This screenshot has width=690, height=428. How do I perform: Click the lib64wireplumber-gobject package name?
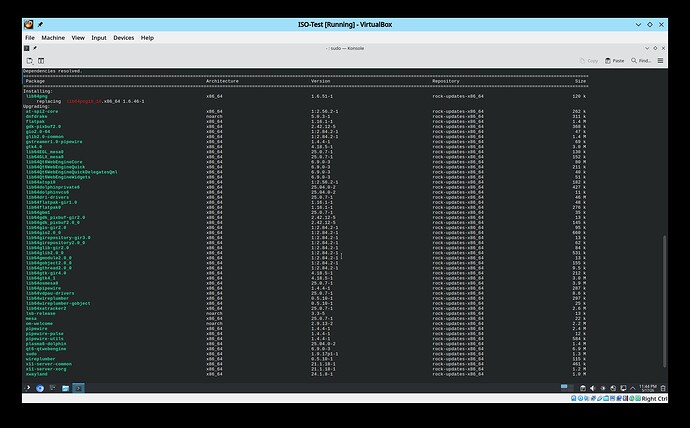pos(58,304)
